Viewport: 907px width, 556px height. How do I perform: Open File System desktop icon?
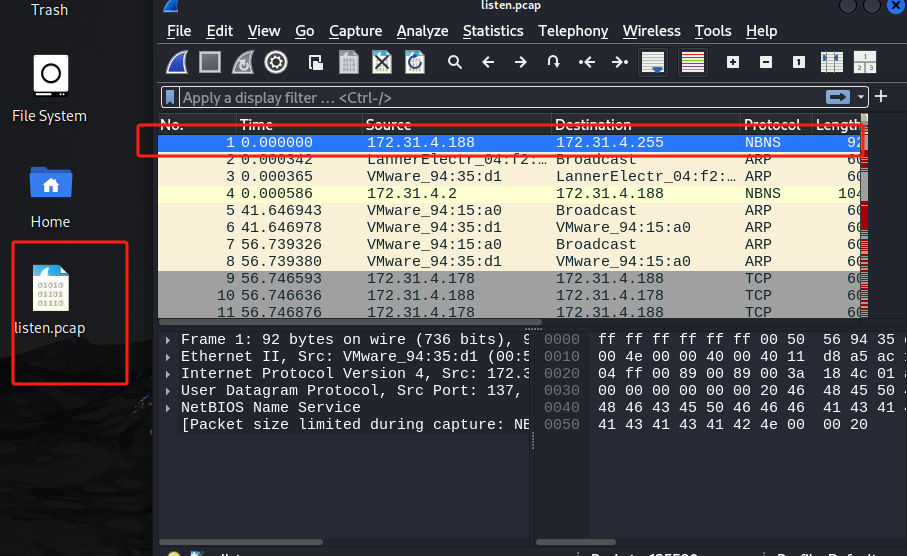coord(50,89)
